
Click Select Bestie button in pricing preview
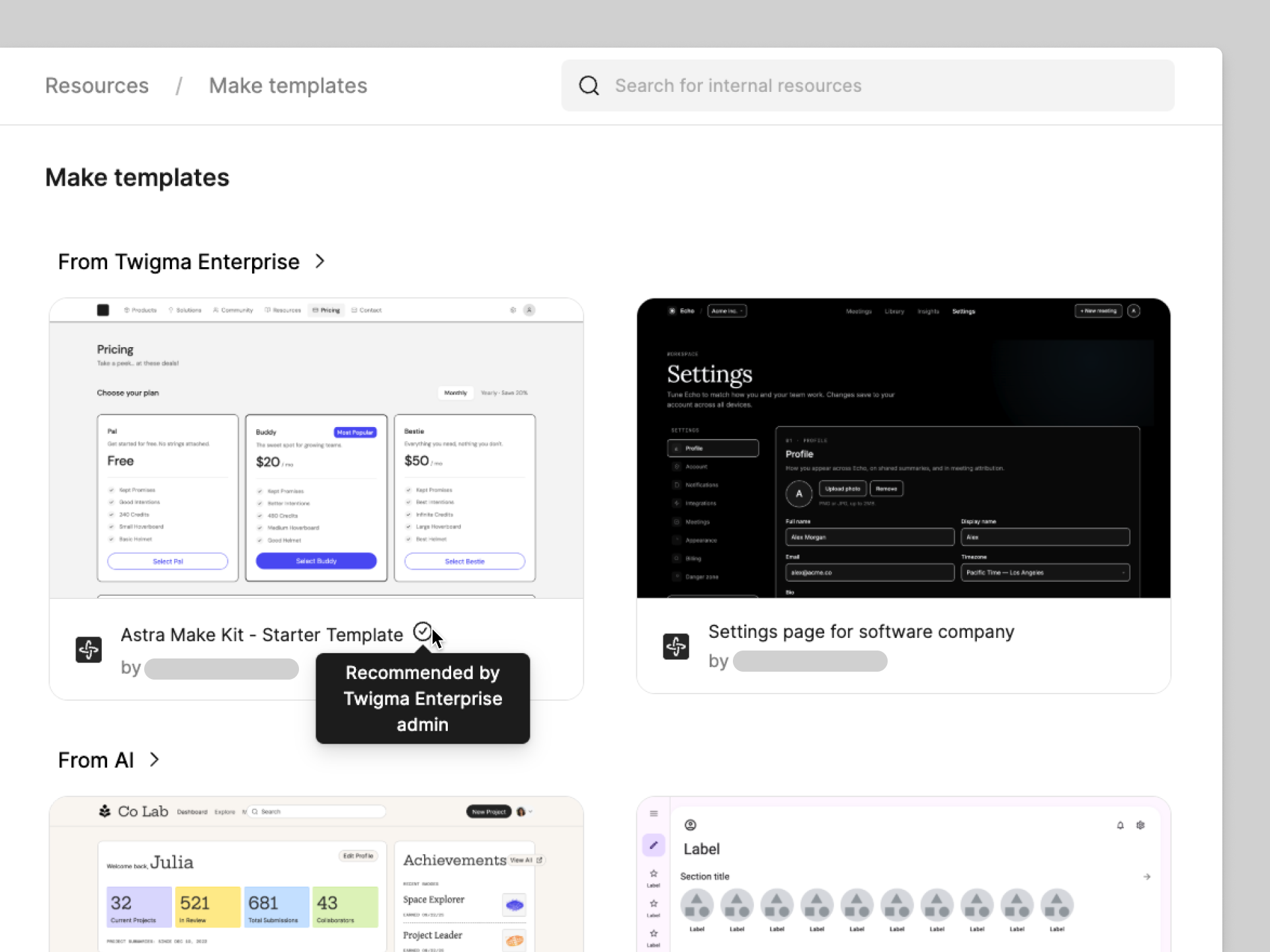point(464,561)
